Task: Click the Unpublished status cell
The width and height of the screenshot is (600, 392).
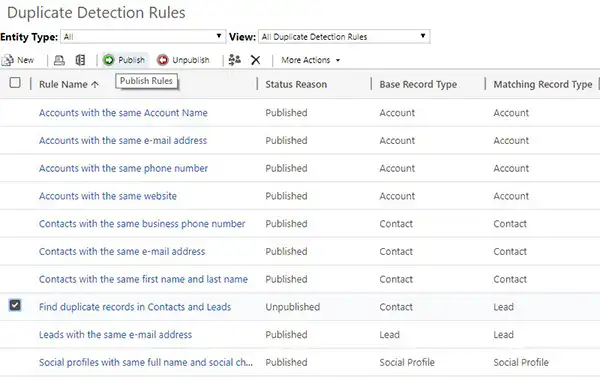Action: pyautogui.click(x=293, y=307)
